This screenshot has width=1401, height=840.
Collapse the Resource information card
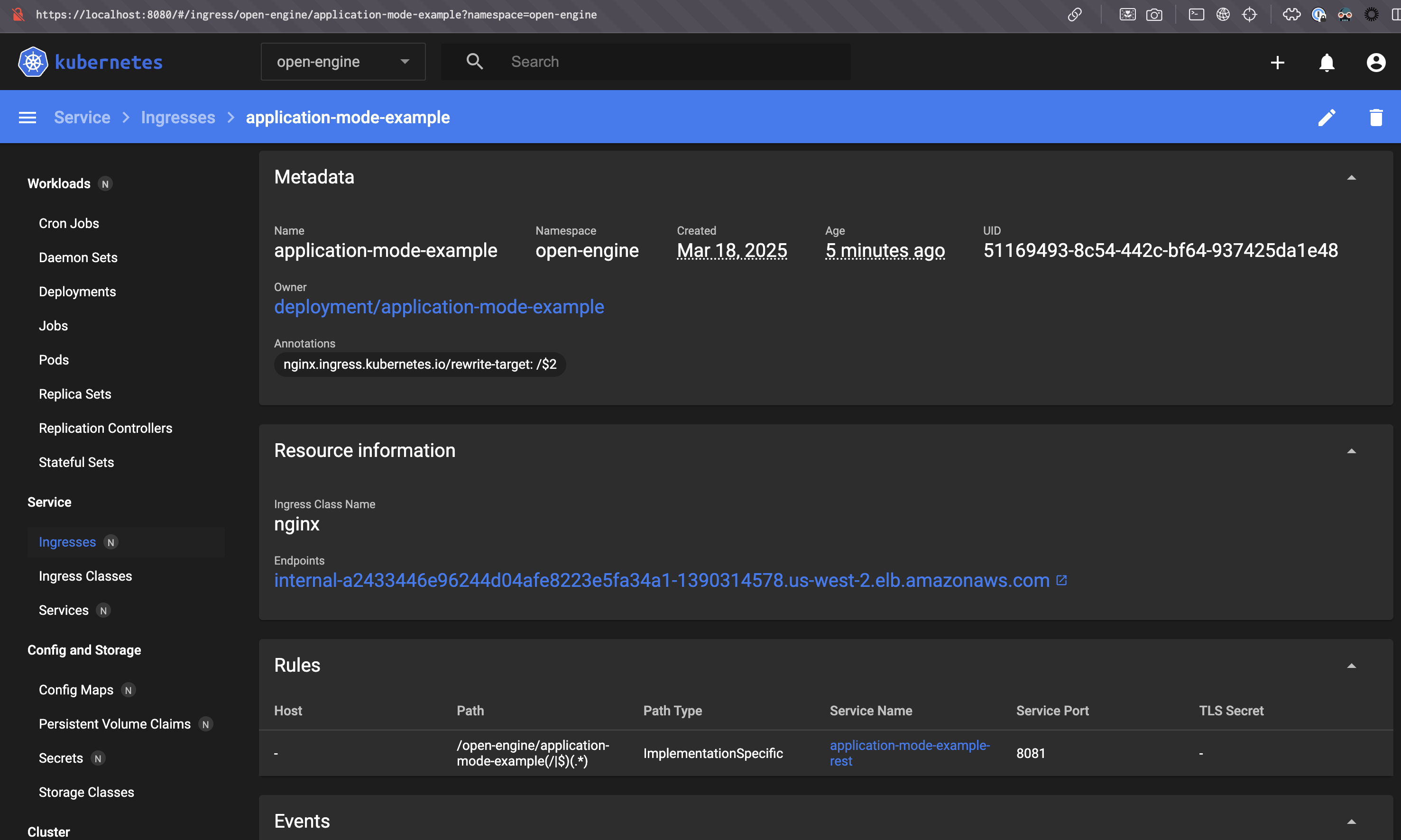1352,451
